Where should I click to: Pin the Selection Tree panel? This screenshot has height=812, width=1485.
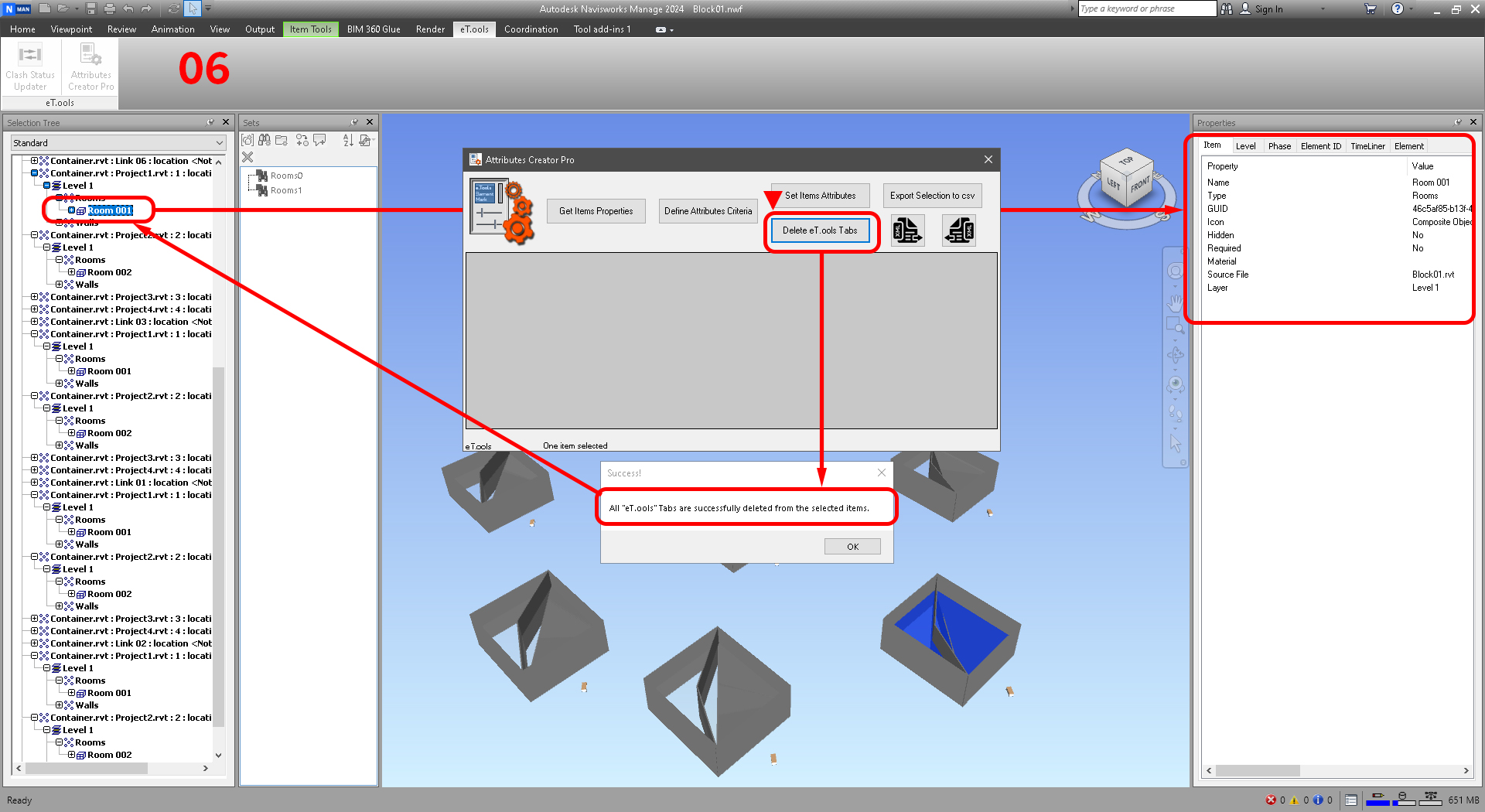point(210,122)
